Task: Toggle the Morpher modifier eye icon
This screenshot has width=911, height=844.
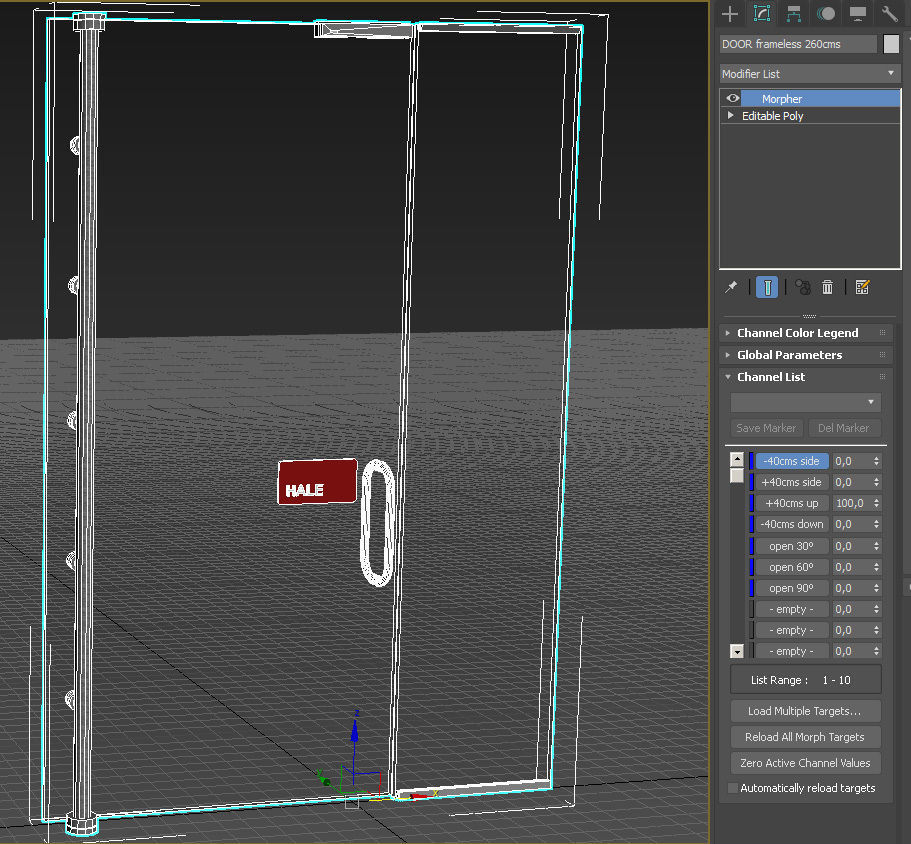Action: click(733, 98)
